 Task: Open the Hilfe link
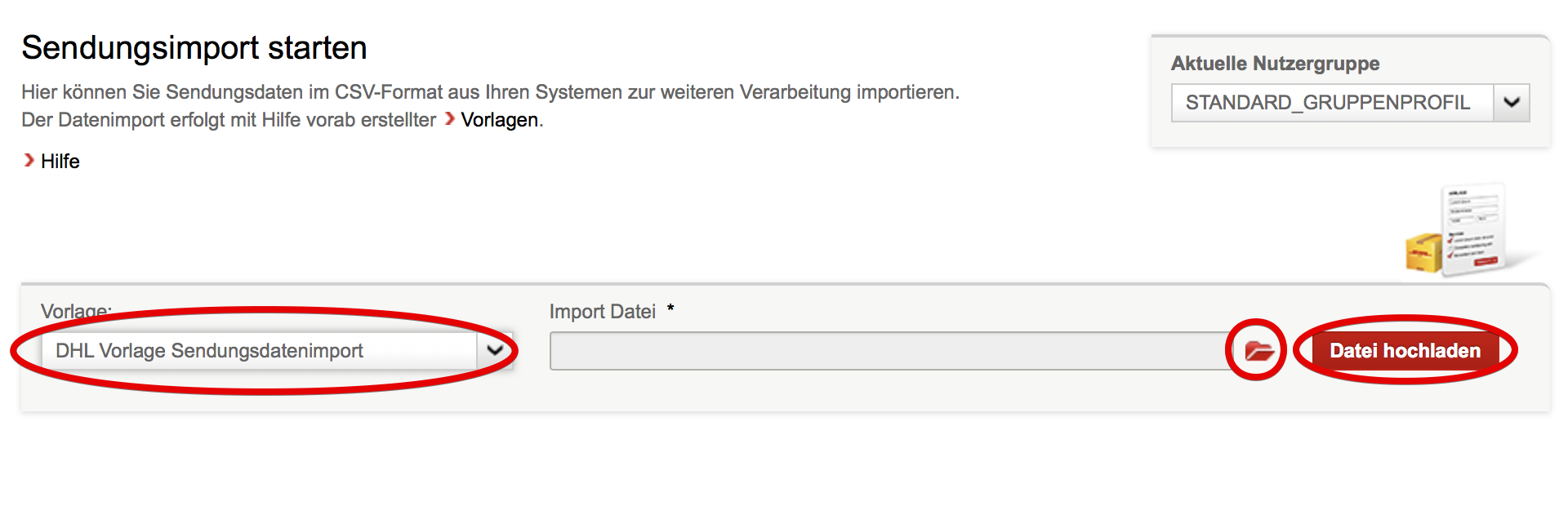pos(60,162)
